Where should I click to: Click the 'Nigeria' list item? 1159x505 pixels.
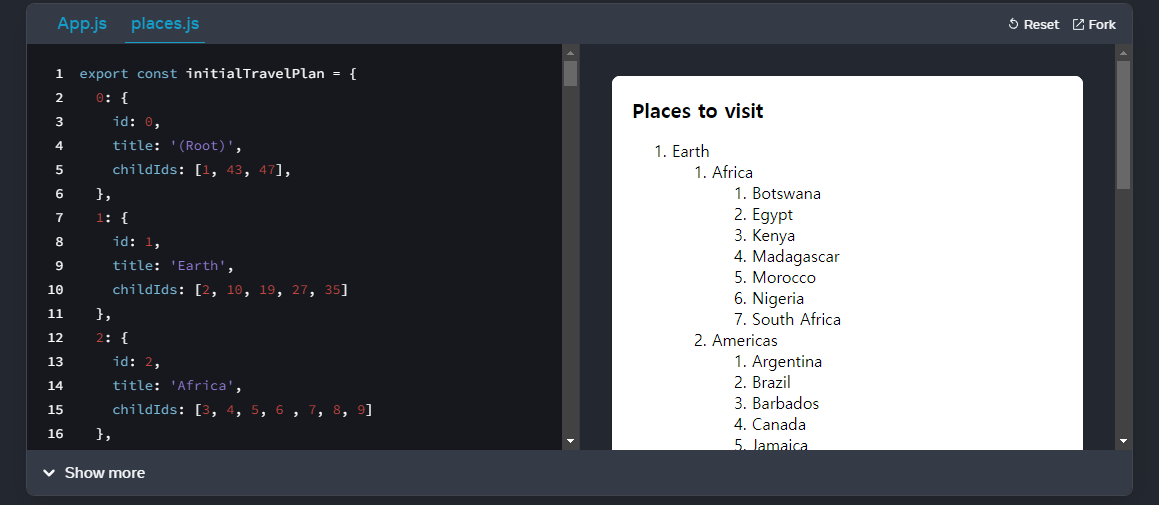coord(778,299)
